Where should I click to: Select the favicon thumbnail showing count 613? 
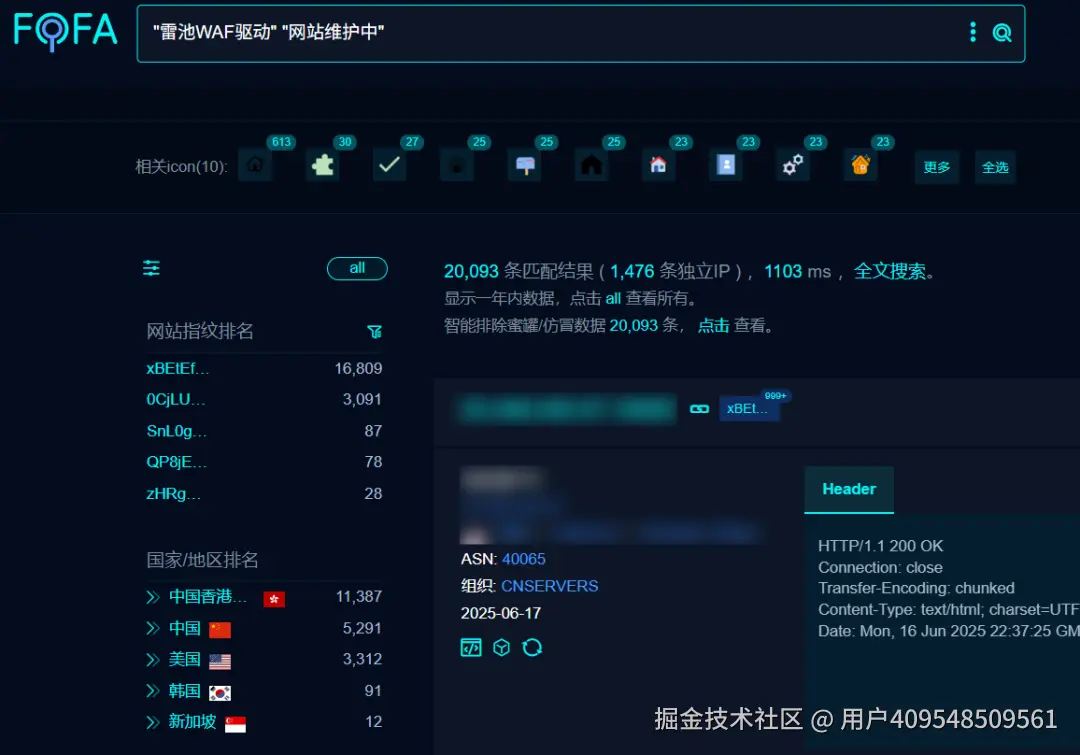(x=255, y=165)
